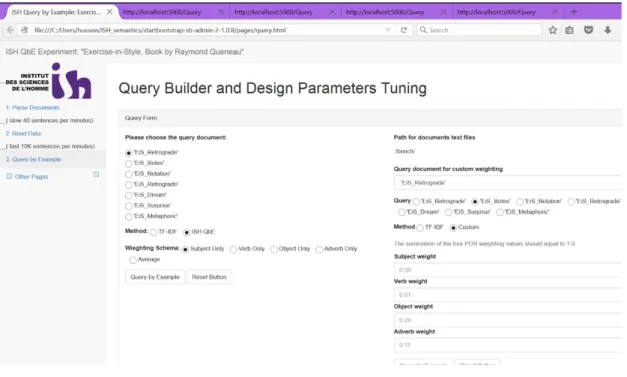Open Query by Example sidebar link
Screen dimensions: 627x377
pyautogui.click(x=33, y=159)
